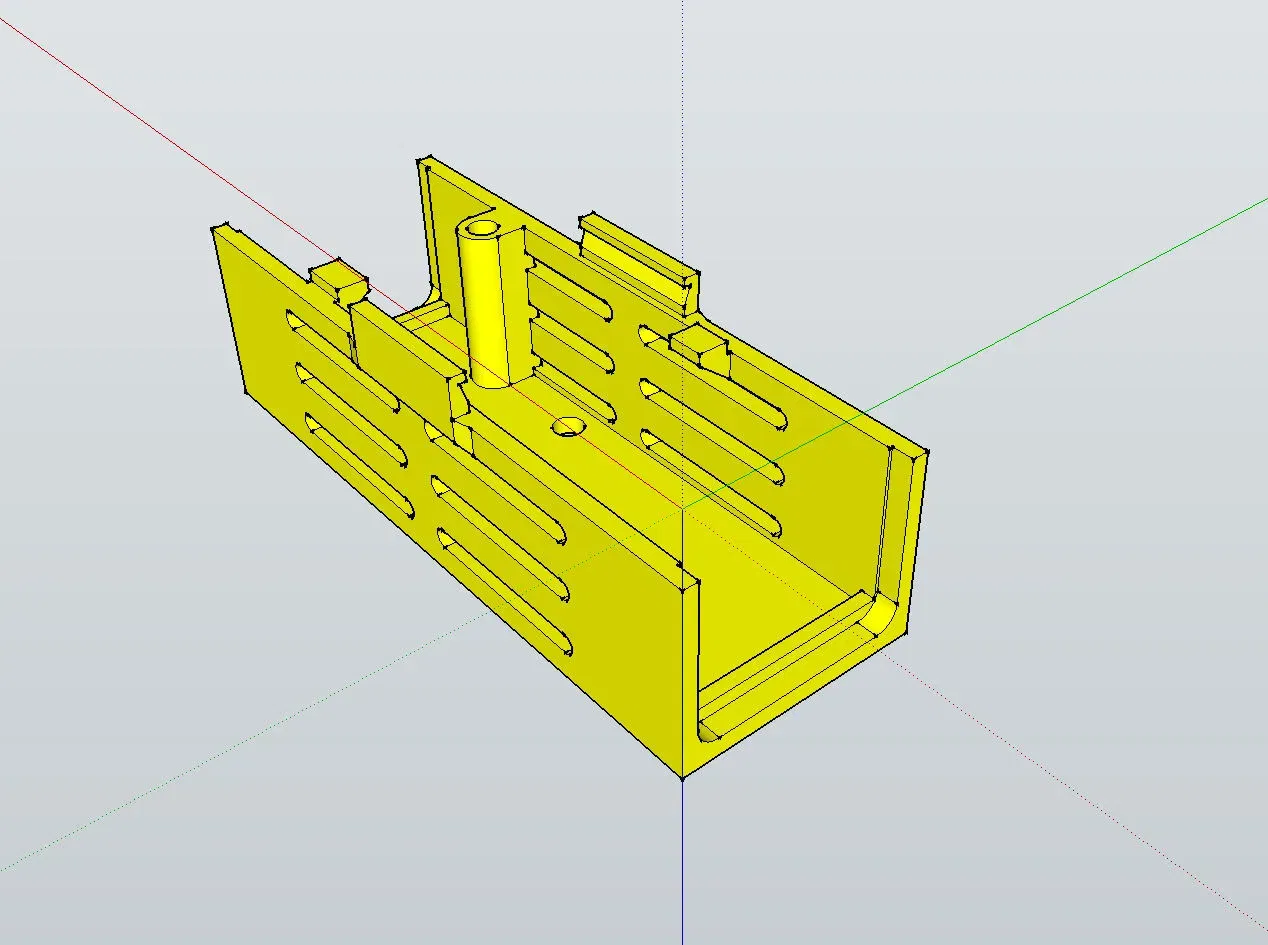Click the small circular hole in the floor
Viewport: 1268px width, 945px height.
(568, 427)
